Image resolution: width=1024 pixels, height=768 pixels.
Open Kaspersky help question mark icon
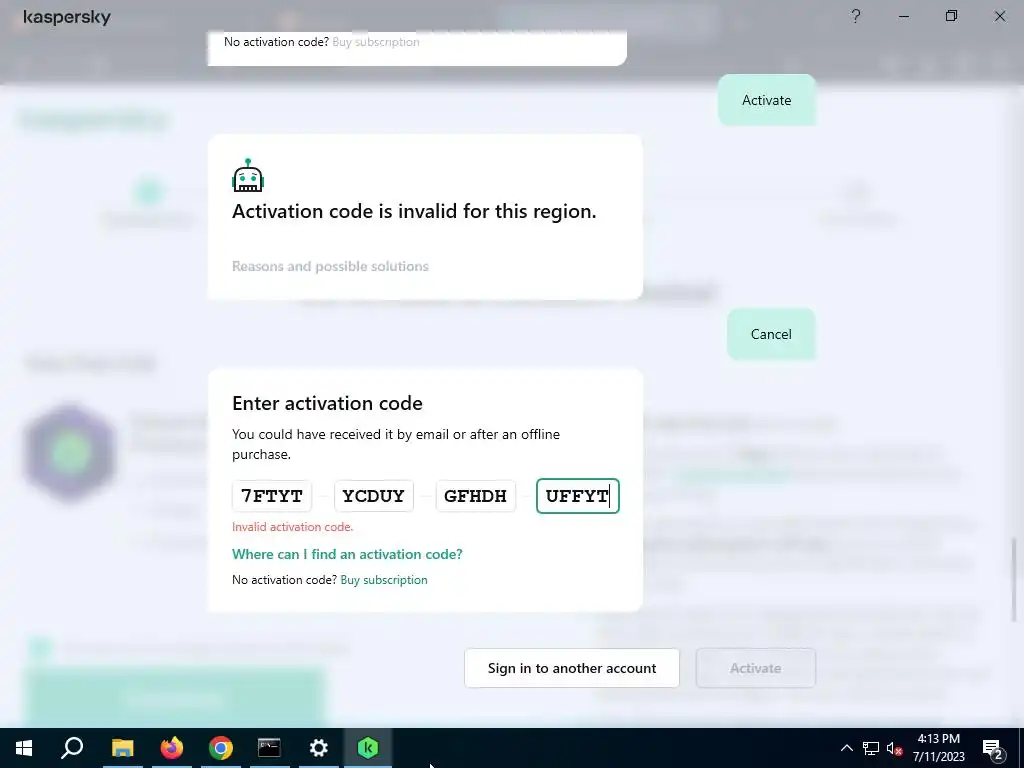tap(856, 16)
